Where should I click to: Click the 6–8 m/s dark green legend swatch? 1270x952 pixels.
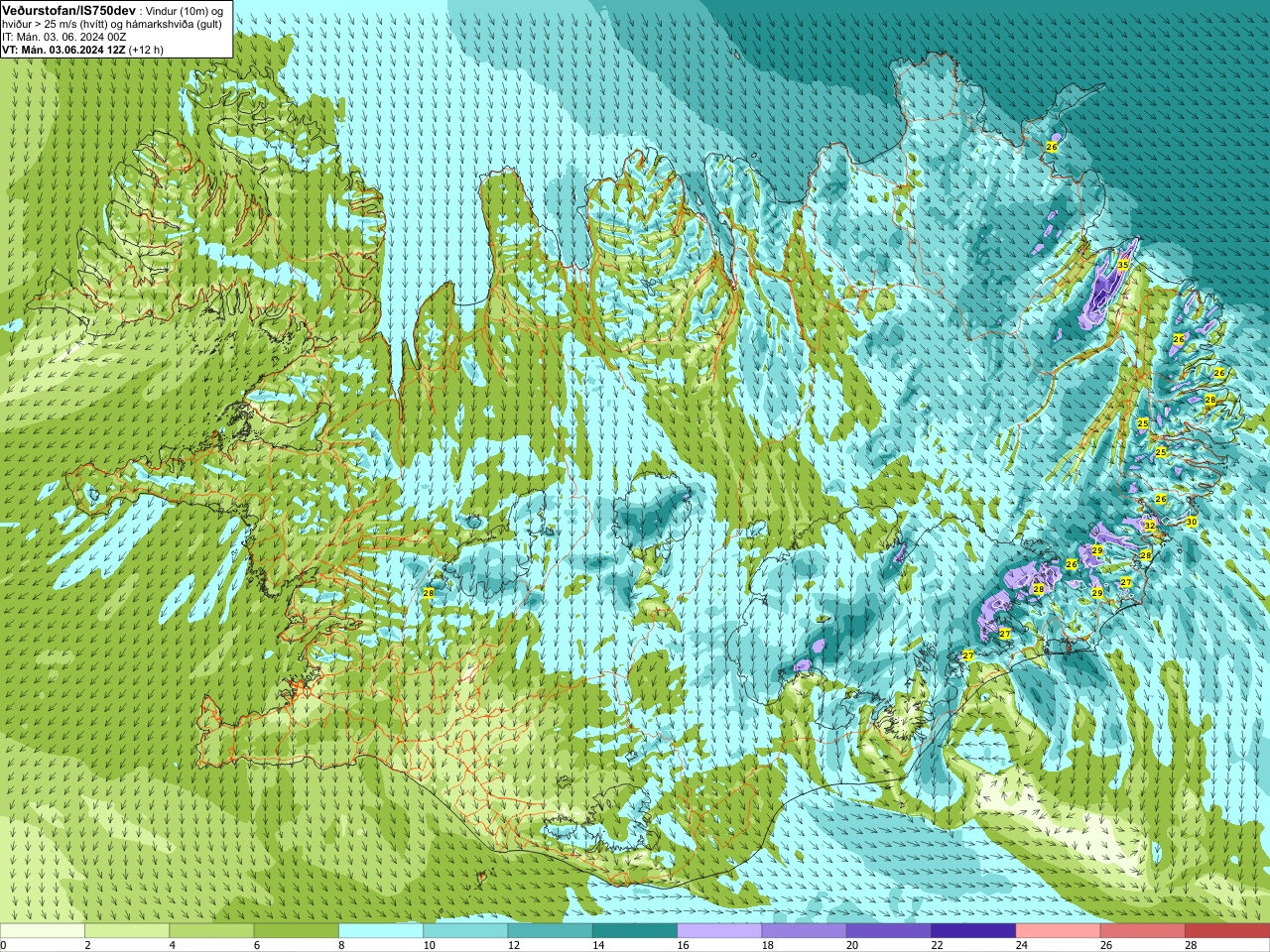pos(297,930)
